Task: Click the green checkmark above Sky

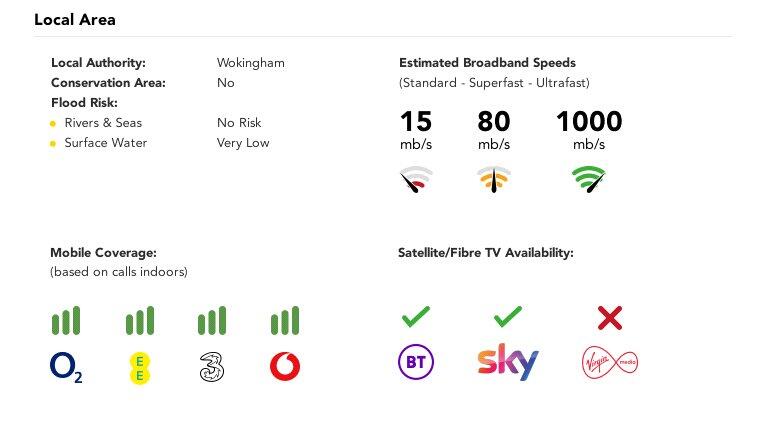Action: [508, 318]
